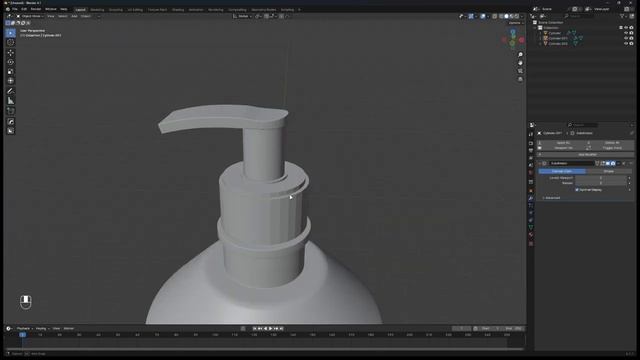
Task: Select Cylinder.002 in the outliner
Action: [558, 43]
